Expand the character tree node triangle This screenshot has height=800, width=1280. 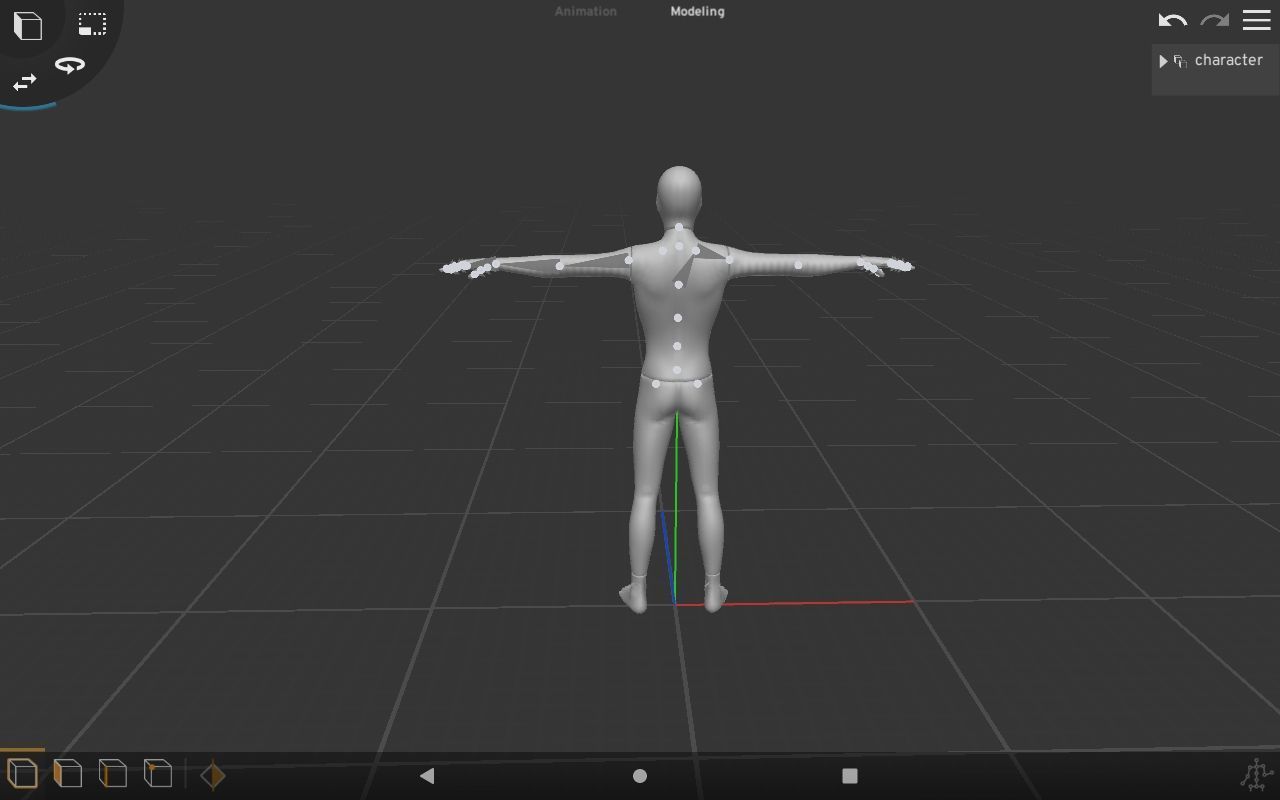1163,61
